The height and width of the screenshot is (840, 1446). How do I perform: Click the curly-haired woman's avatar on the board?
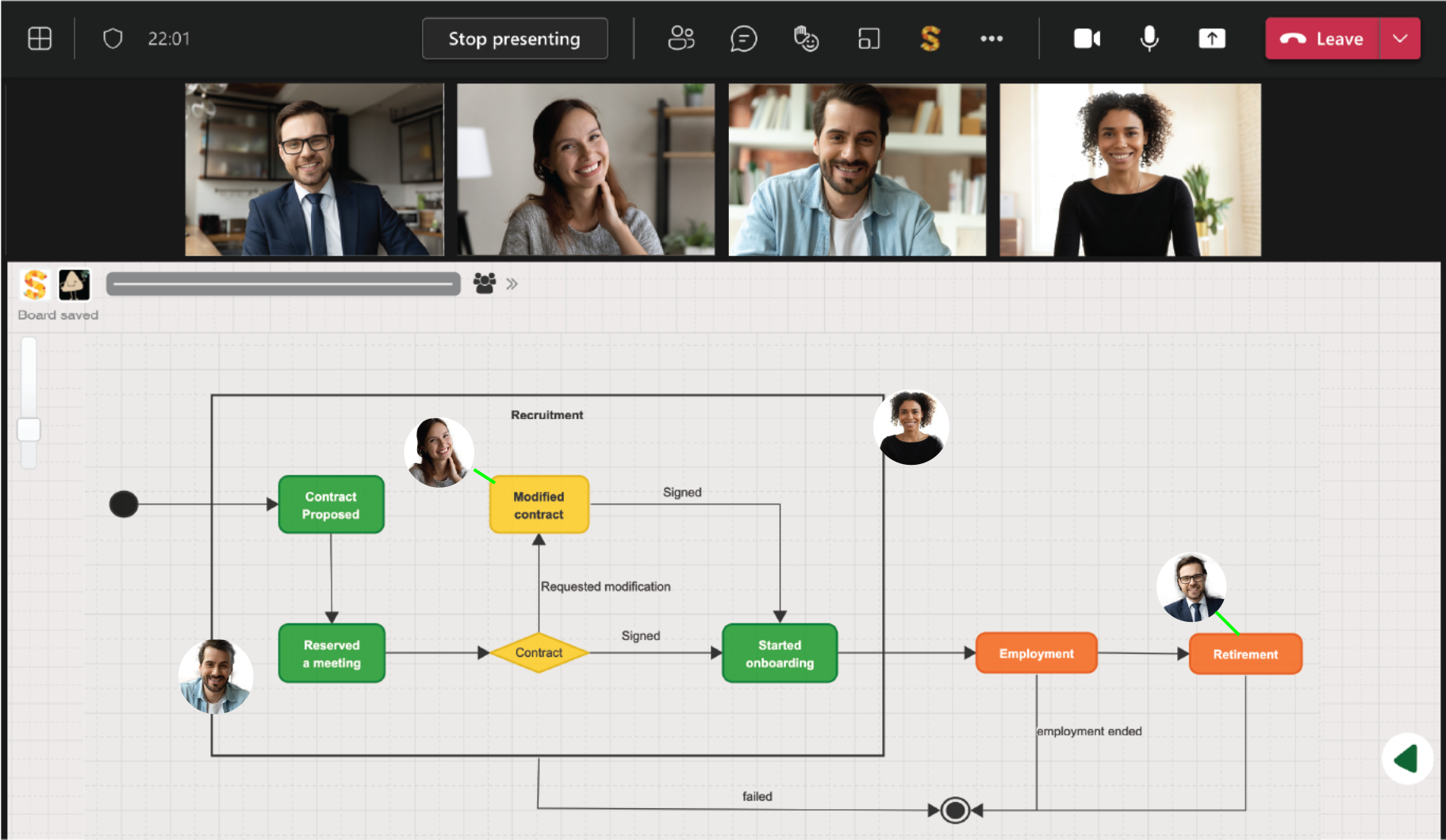(x=911, y=427)
